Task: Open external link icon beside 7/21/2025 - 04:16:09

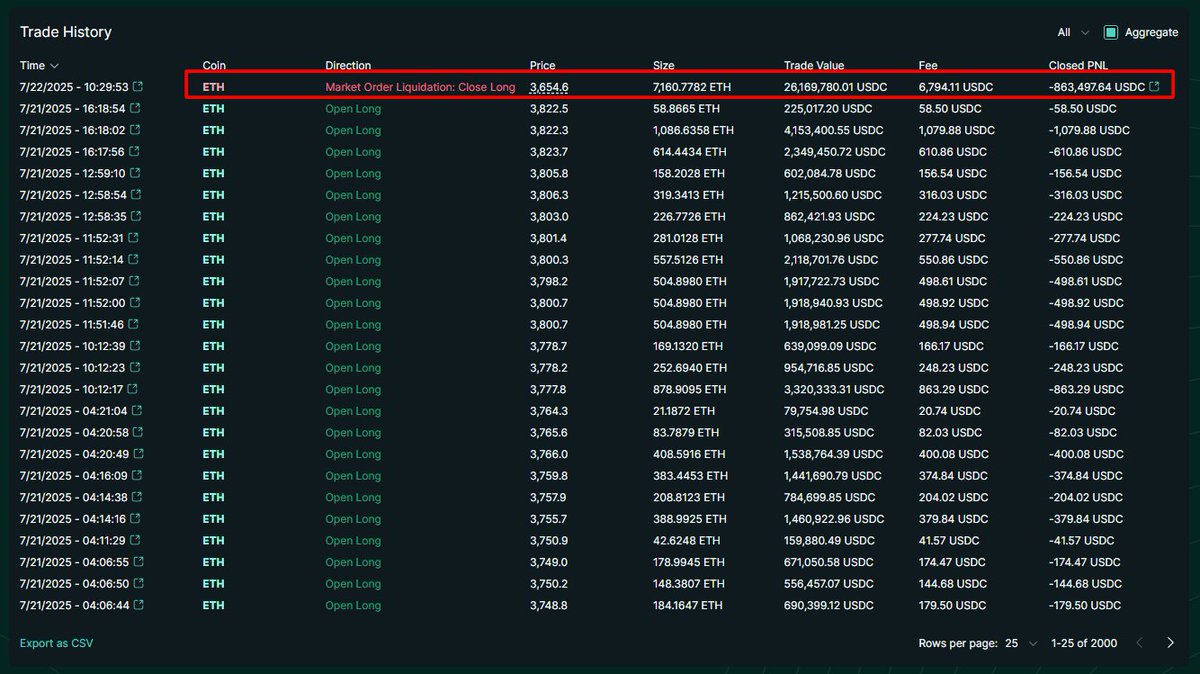Action: pos(136,476)
